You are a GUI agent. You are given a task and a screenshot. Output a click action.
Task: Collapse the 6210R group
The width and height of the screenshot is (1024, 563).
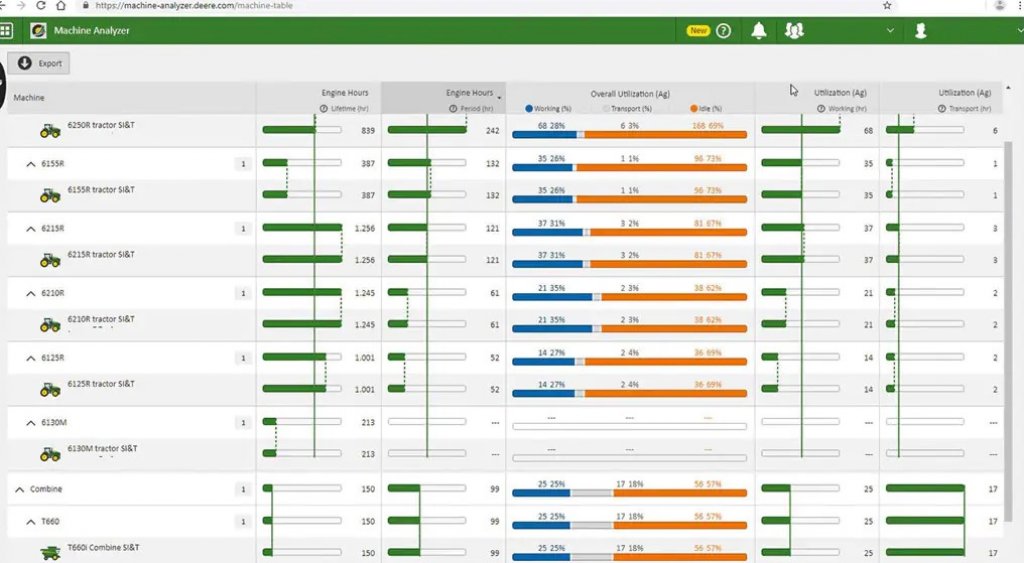[30, 293]
